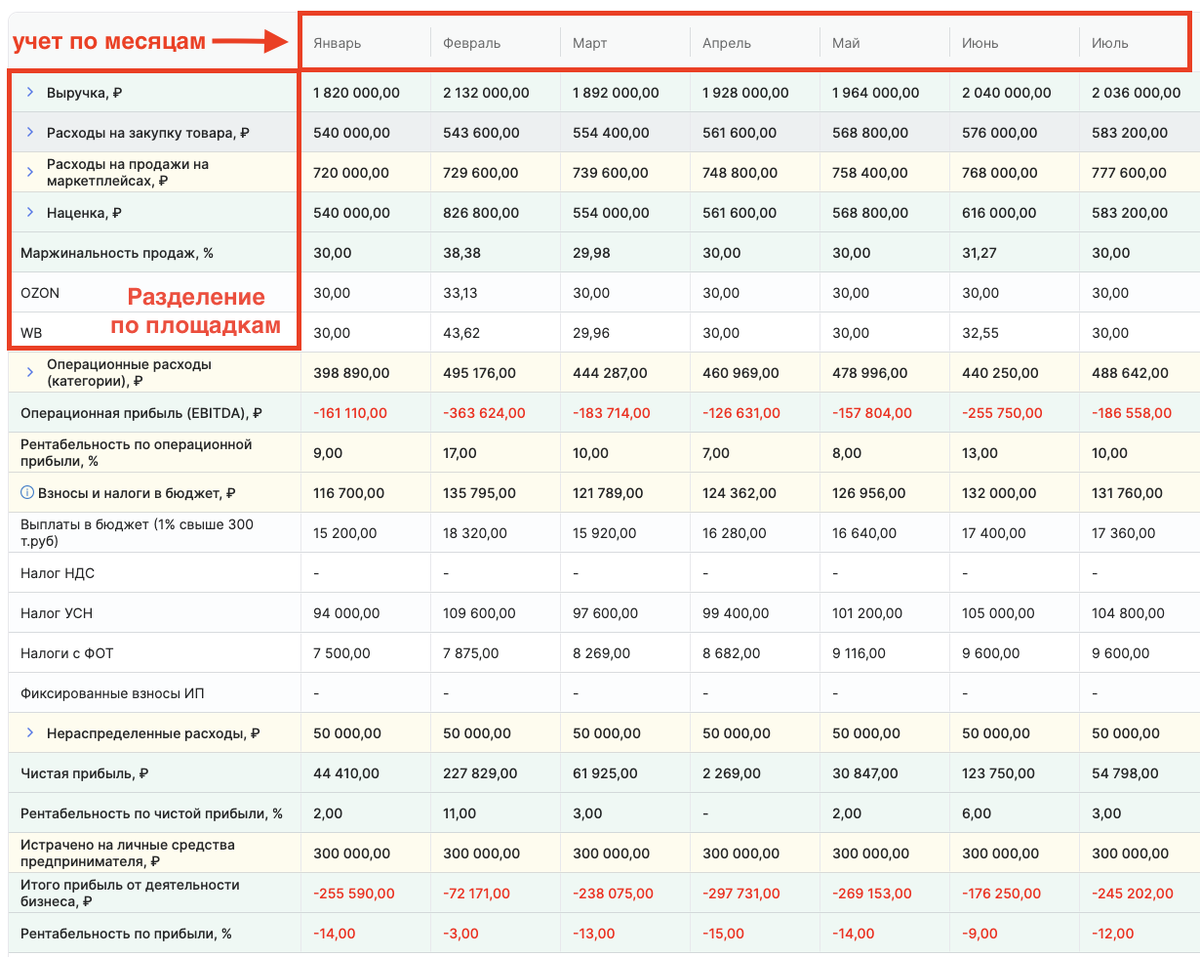Click February markup cell 826 800,00
Screen dimensions: 1200x957
(481, 213)
